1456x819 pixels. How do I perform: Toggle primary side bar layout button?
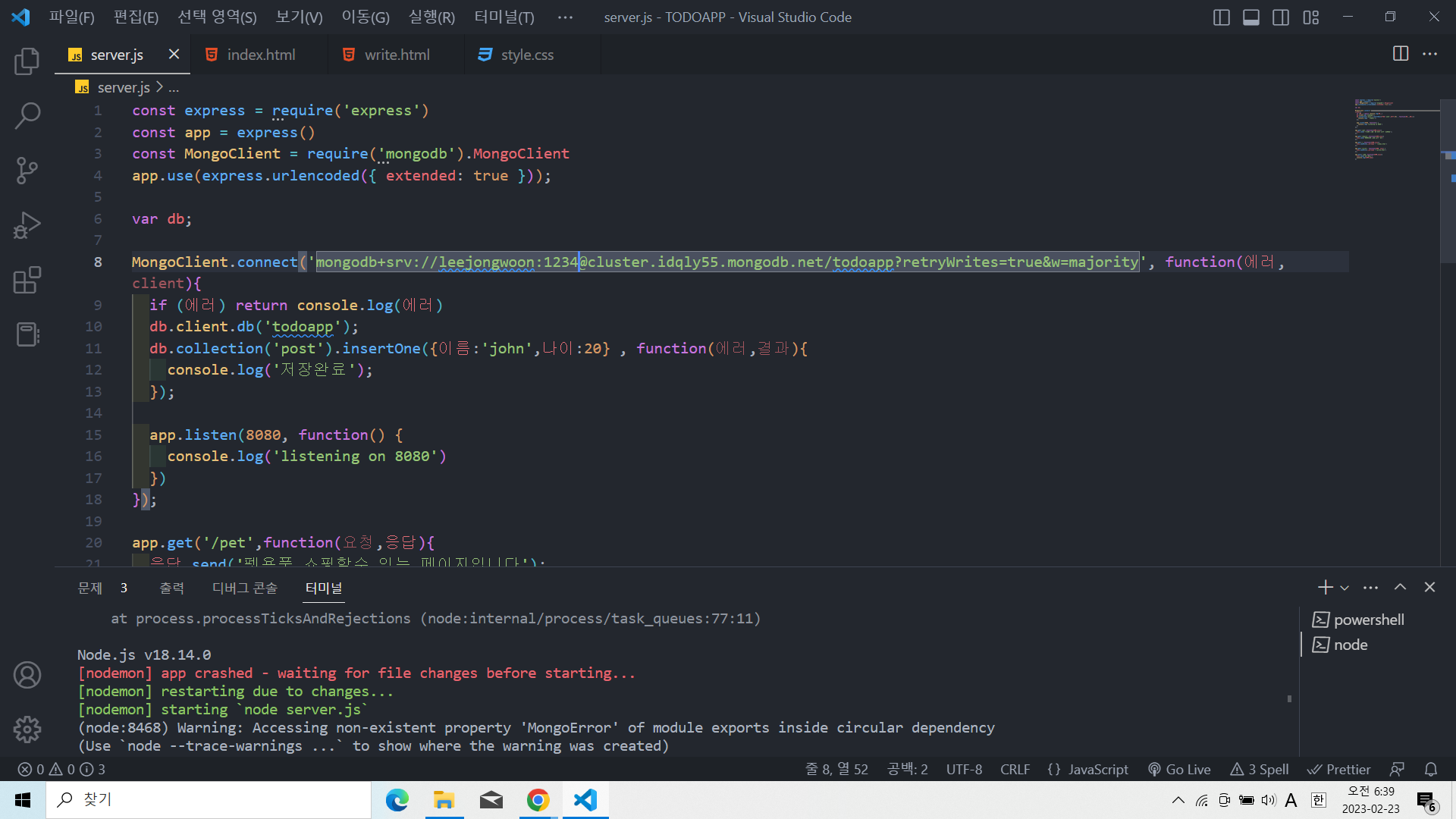click(x=1221, y=17)
